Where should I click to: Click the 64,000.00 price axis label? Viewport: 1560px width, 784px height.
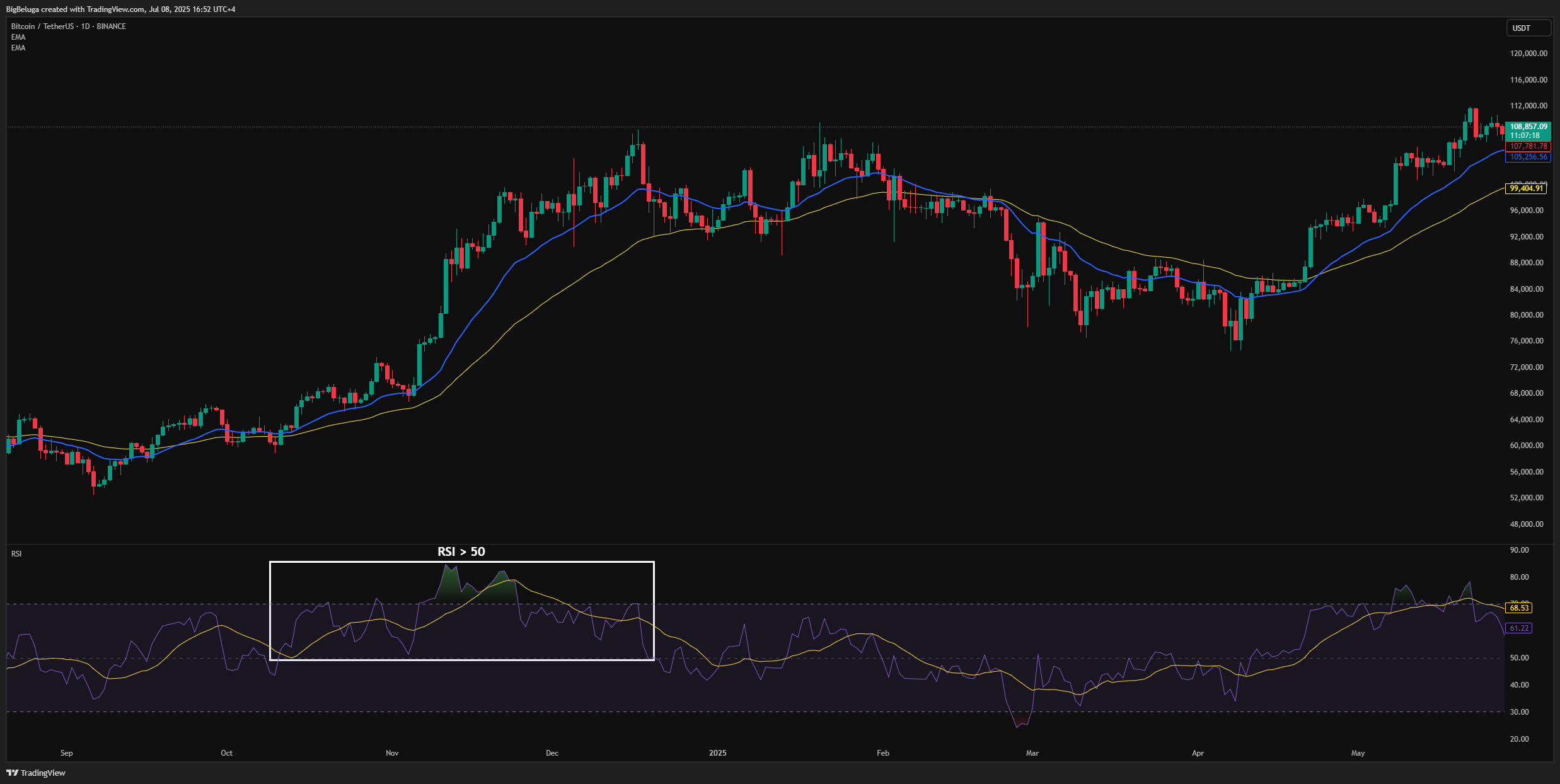click(x=1527, y=420)
